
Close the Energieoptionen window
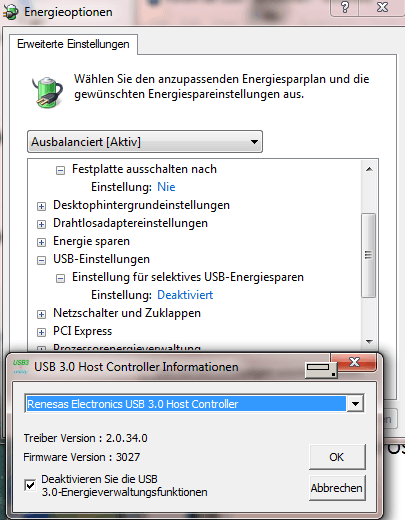pos(382,7)
